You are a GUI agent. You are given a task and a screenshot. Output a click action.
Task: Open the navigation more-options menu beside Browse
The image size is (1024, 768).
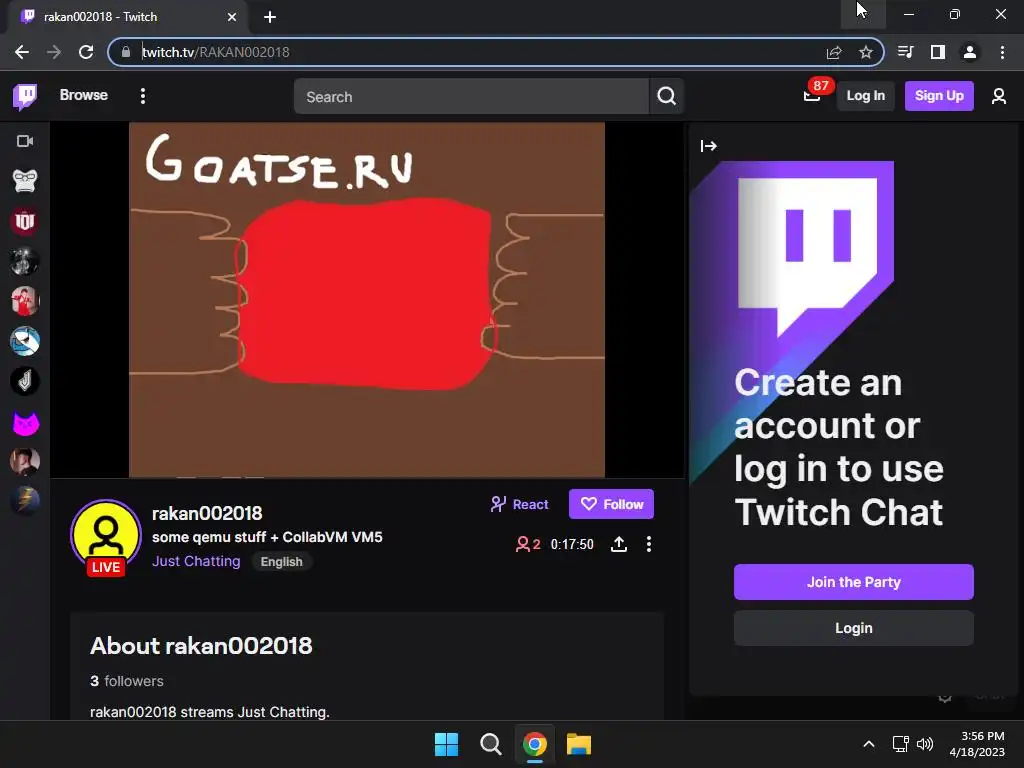143,96
